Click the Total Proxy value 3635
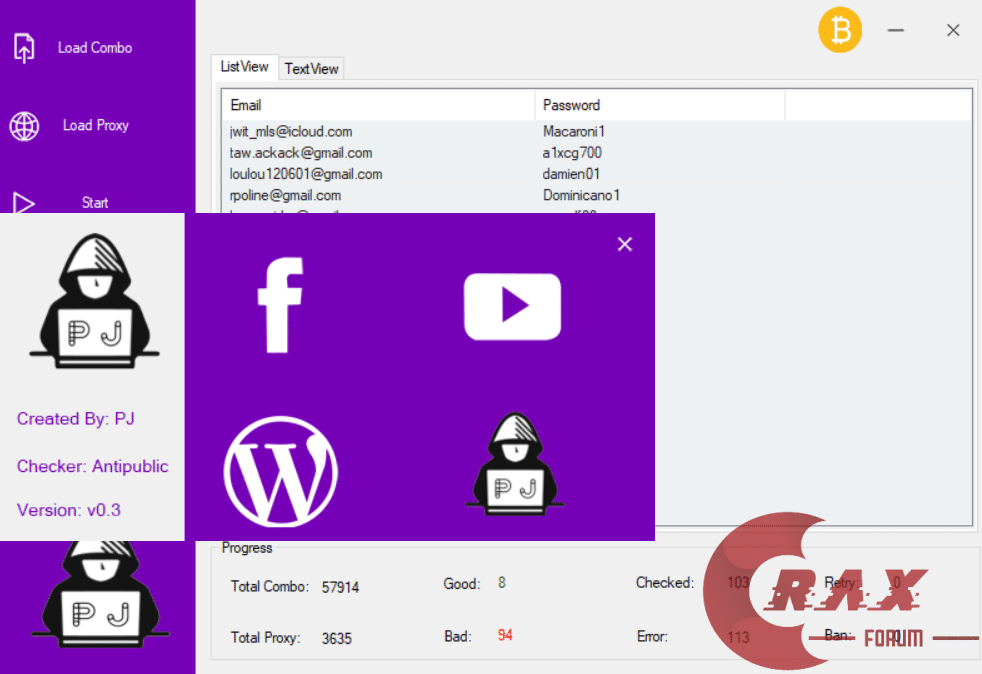 (x=337, y=638)
